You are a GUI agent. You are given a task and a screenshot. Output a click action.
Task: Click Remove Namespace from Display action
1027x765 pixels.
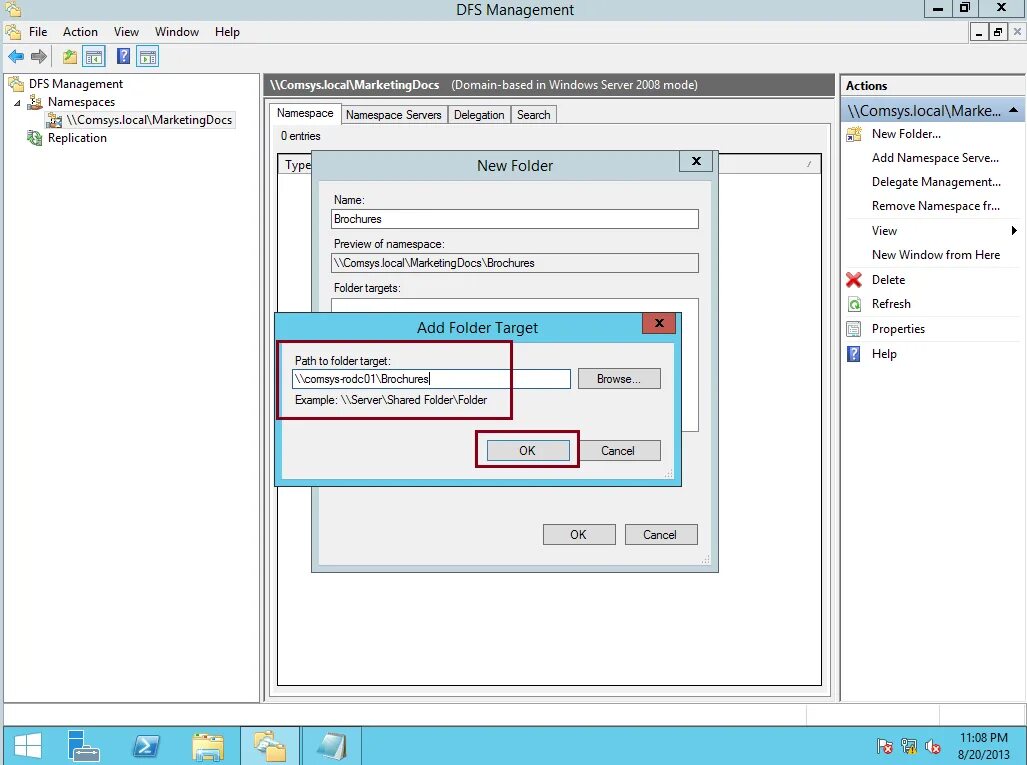pos(935,206)
